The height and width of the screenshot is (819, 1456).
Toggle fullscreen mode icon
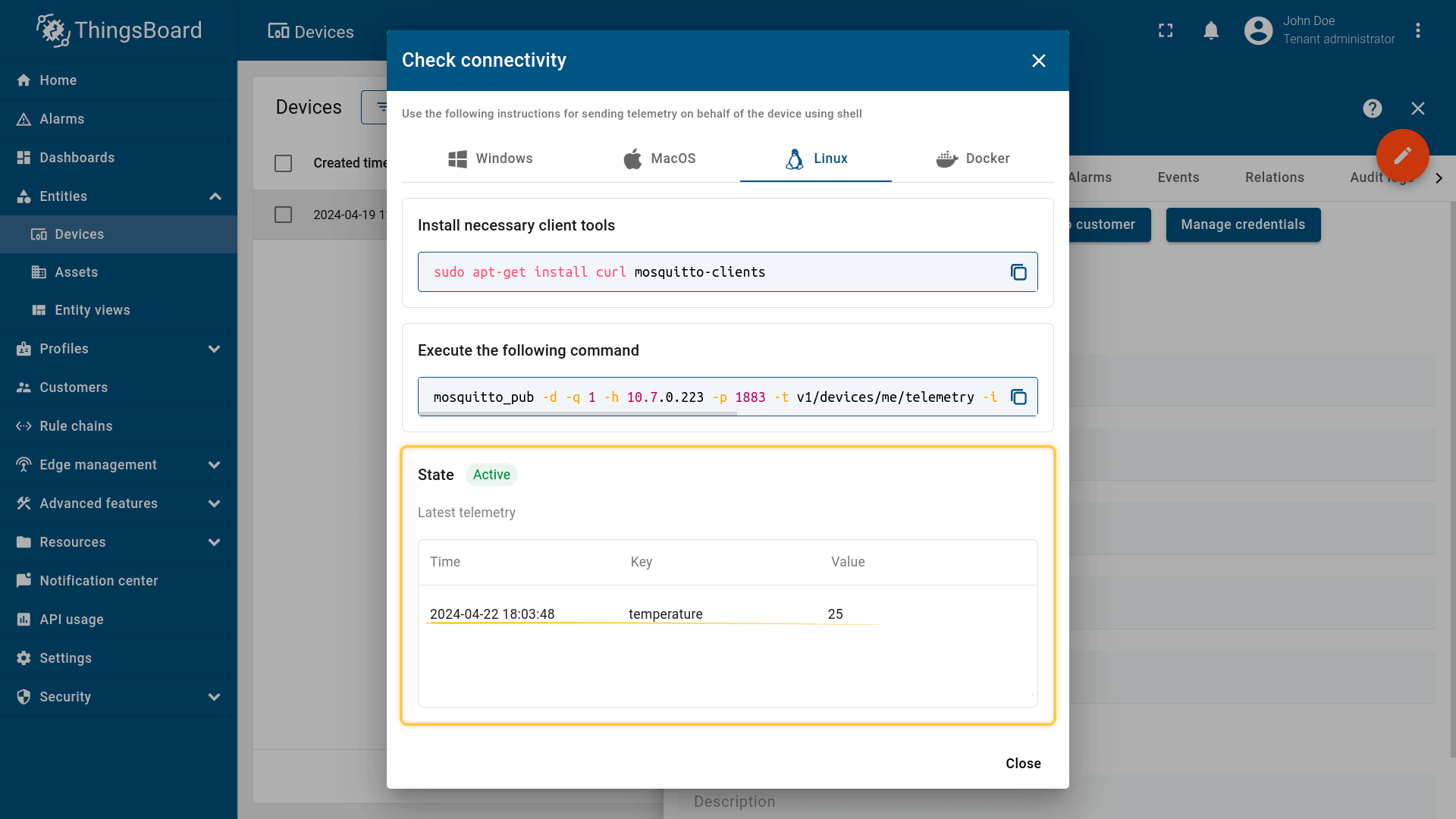[1166, 30]
